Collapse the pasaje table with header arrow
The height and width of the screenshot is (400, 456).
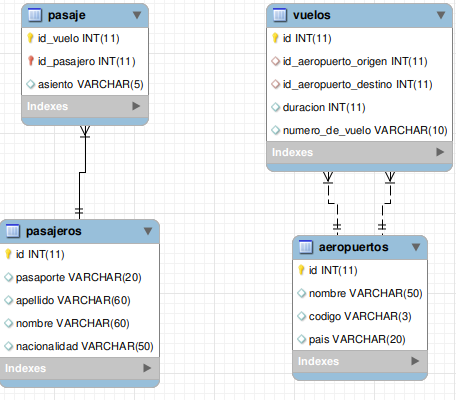point(137,15)
